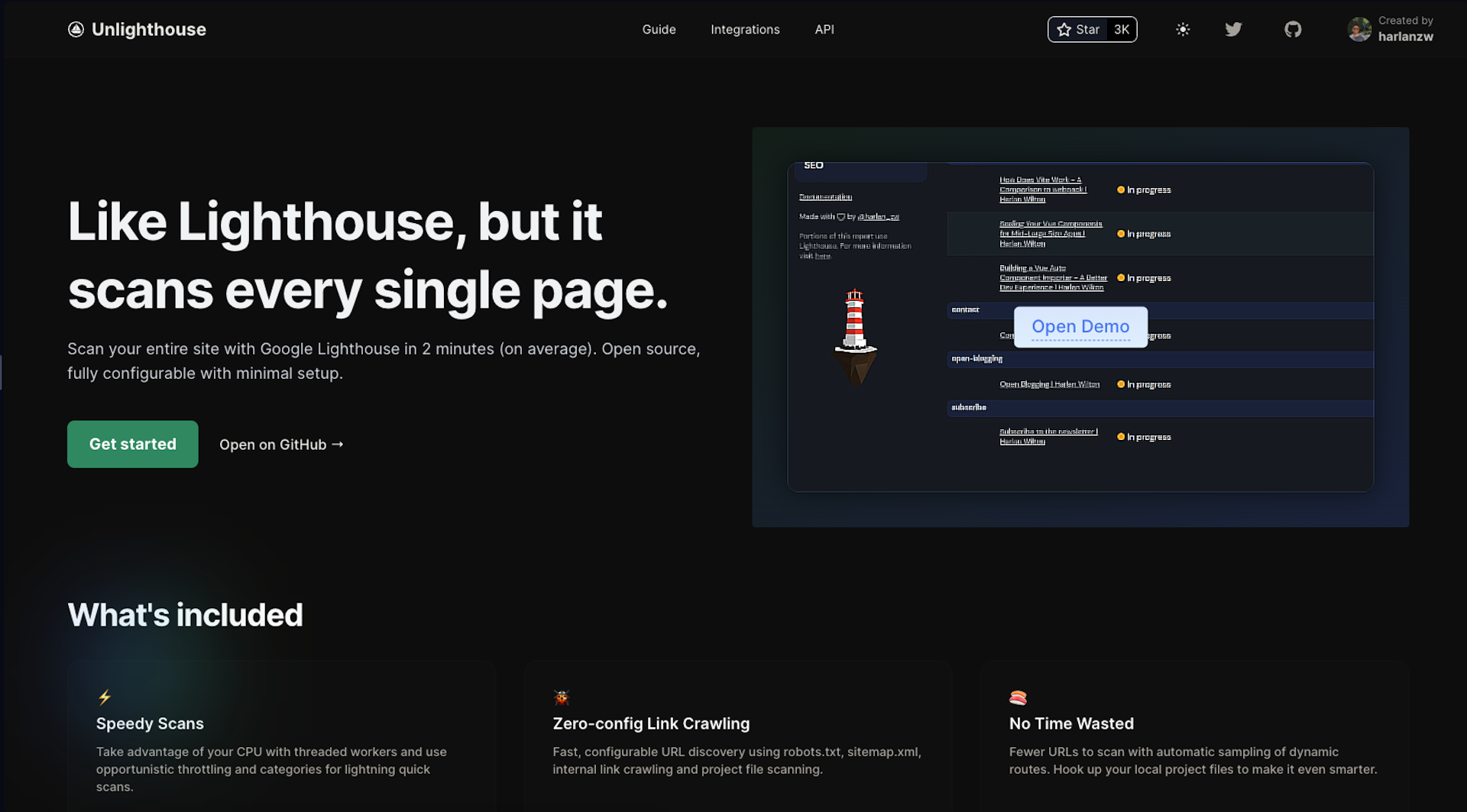The width and height of the screenshot is (1467, 812).
Task: Open 'Subscribe to the newsletter' demo link
Action: coord(1048,436)
